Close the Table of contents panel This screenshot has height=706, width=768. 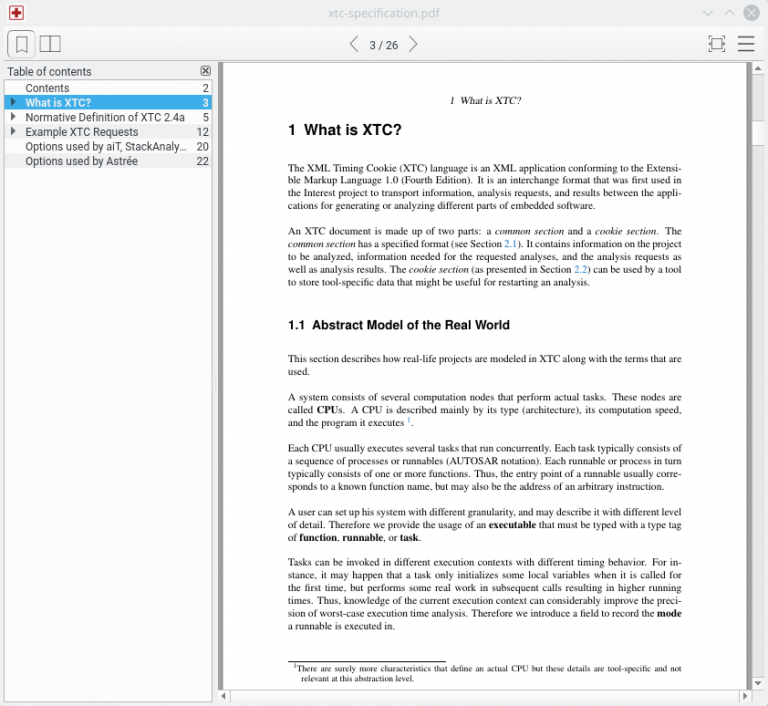pos(205,71)
